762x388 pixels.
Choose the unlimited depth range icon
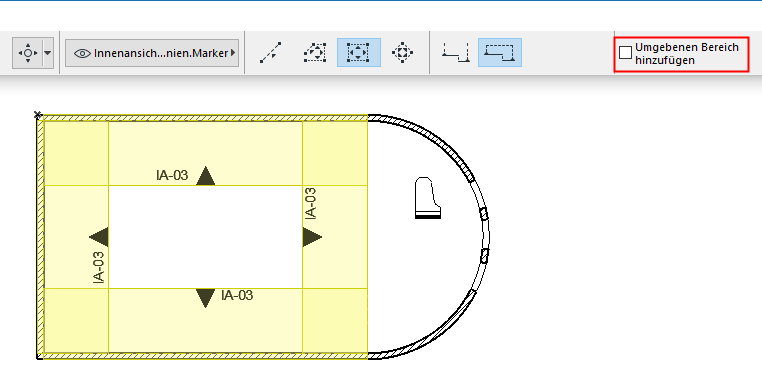click(x=456, y=53)
